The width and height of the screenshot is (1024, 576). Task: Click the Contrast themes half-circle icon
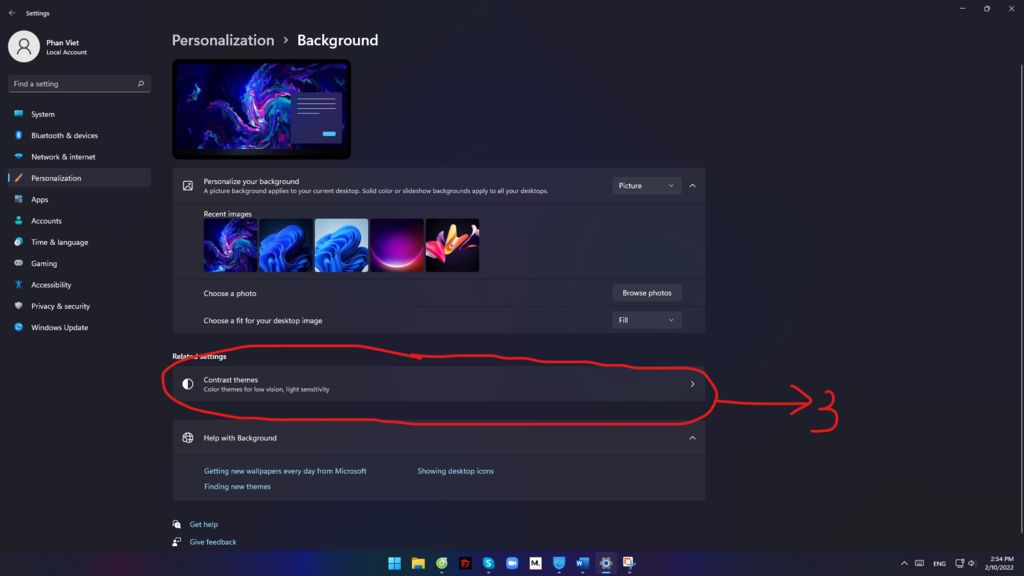187,384
